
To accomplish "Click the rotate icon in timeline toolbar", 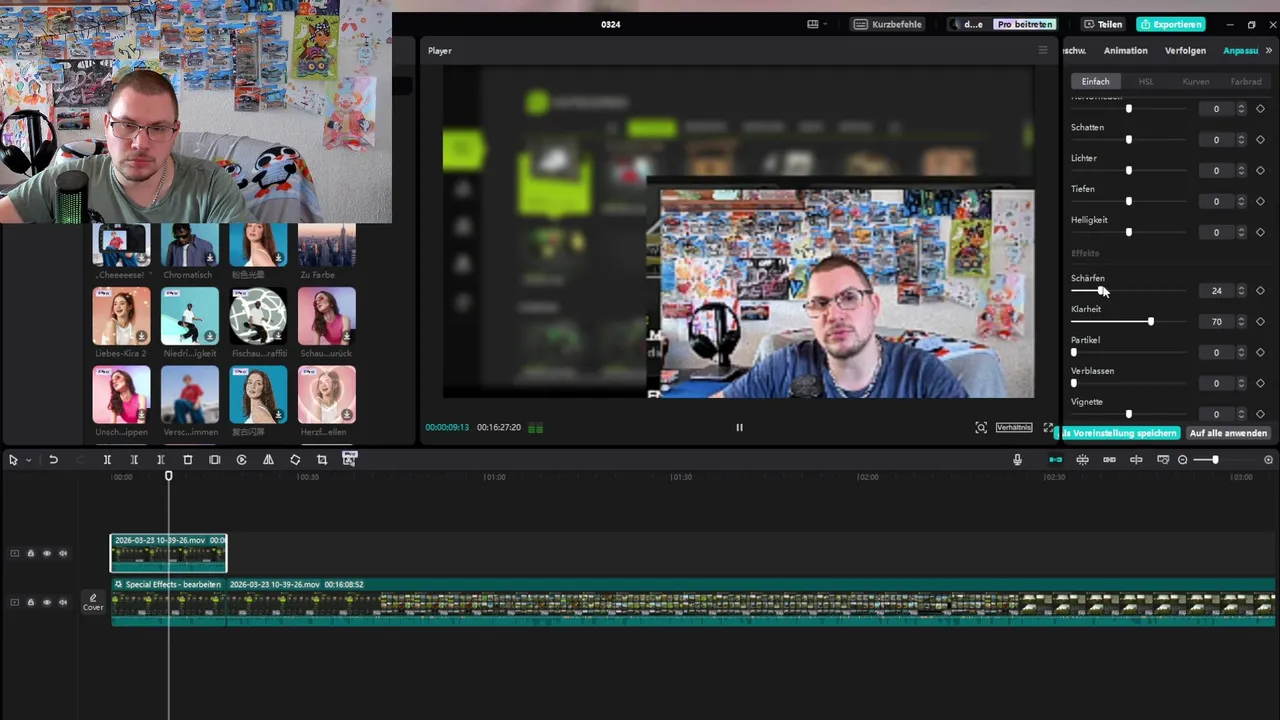I will (295, 460).
